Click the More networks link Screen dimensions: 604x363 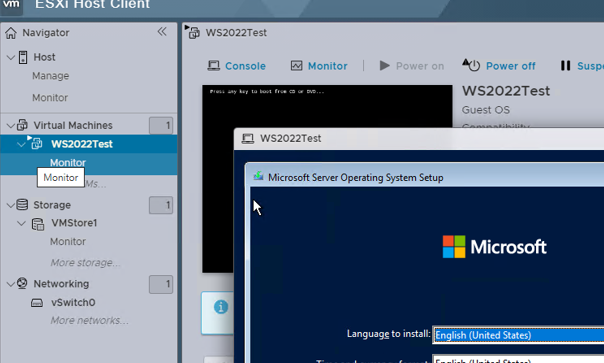(x=89, y=321)
